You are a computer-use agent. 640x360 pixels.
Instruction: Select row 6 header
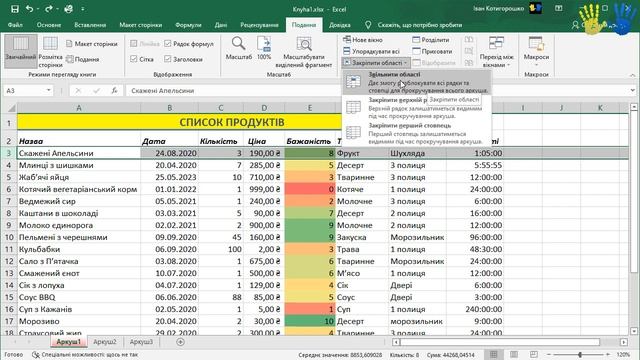tap(9, 189)
